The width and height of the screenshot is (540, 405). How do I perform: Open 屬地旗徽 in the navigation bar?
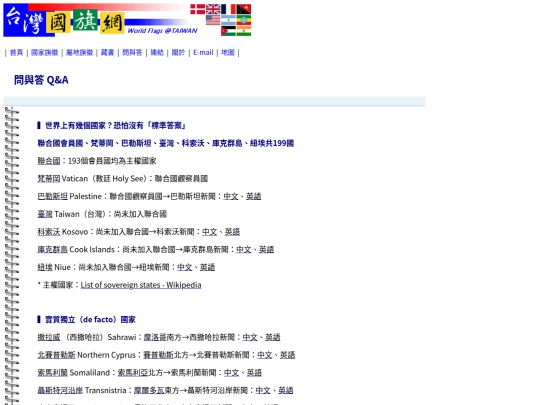coord(80,52)
